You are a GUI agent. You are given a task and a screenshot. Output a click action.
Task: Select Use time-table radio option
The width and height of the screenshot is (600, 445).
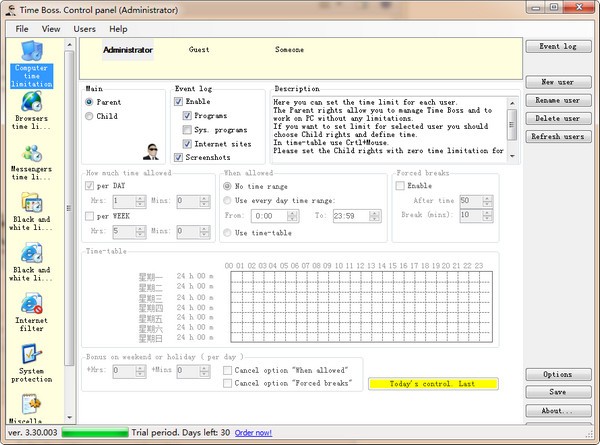point(227,233)
